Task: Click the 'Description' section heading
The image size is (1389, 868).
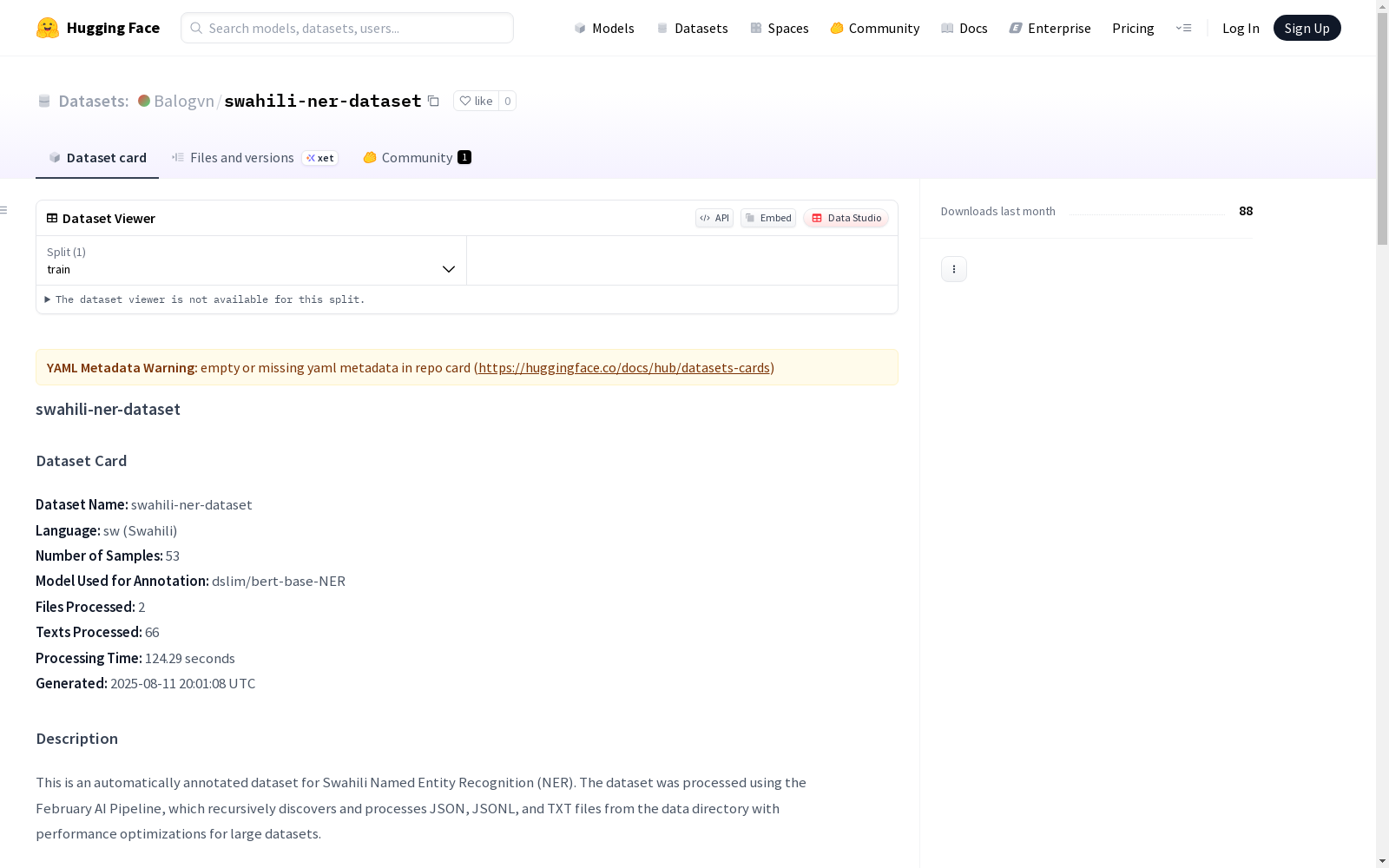Action: tap(77, 739)
